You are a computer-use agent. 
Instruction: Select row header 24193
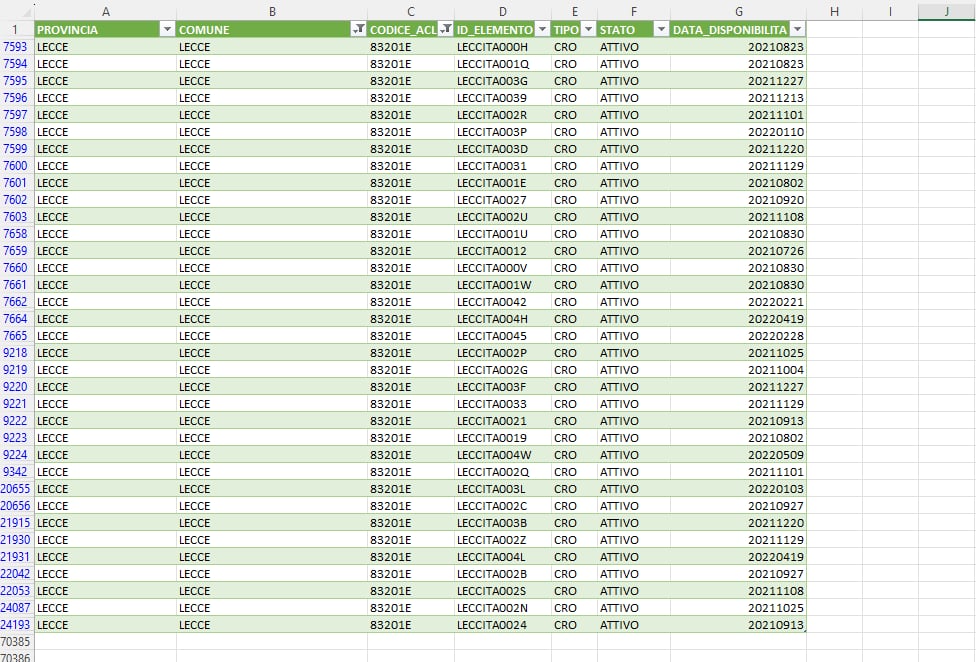17,625
